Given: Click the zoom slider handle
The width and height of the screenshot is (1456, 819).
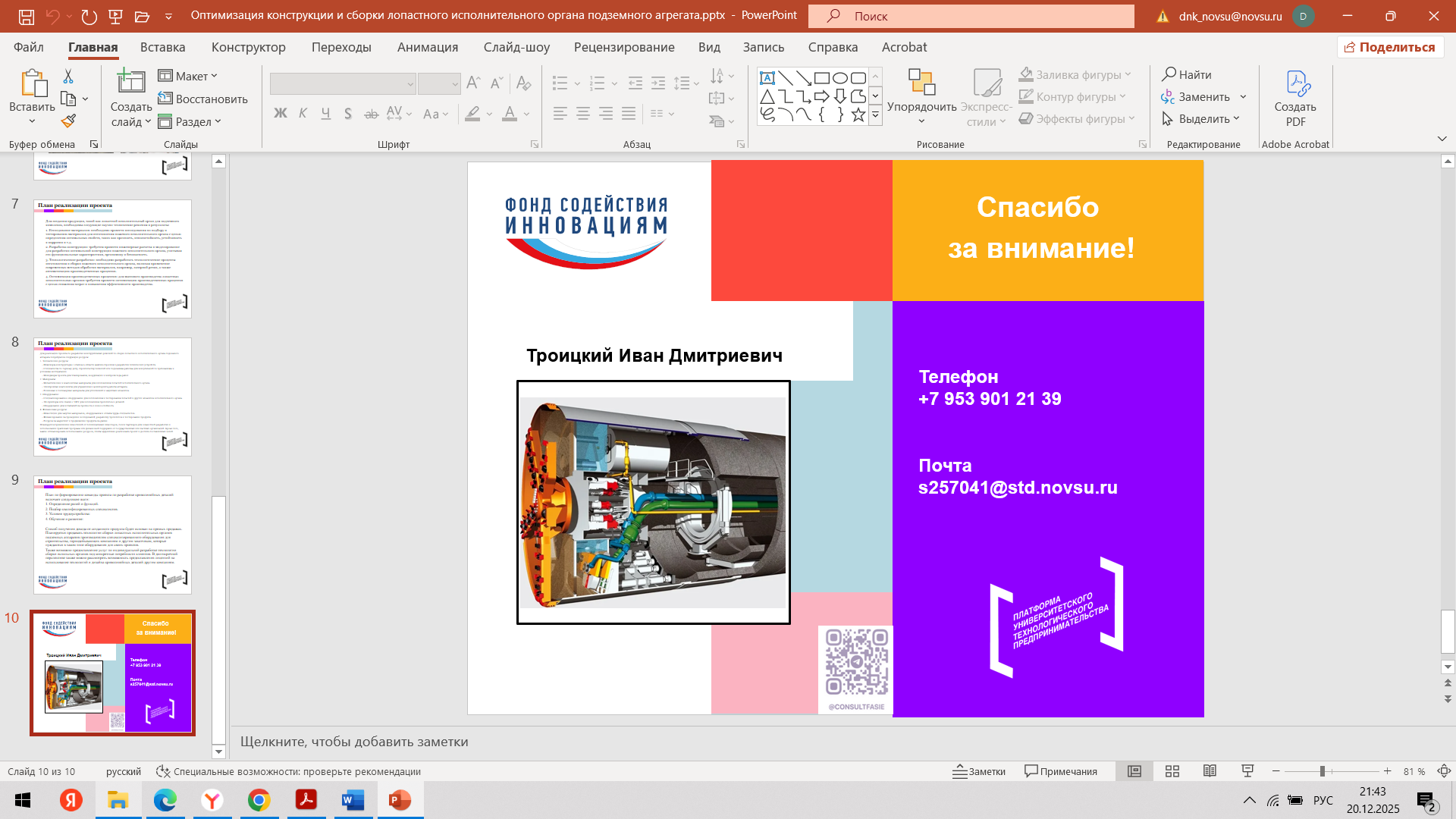Looking at the screenshot, I should (1322, 771).
